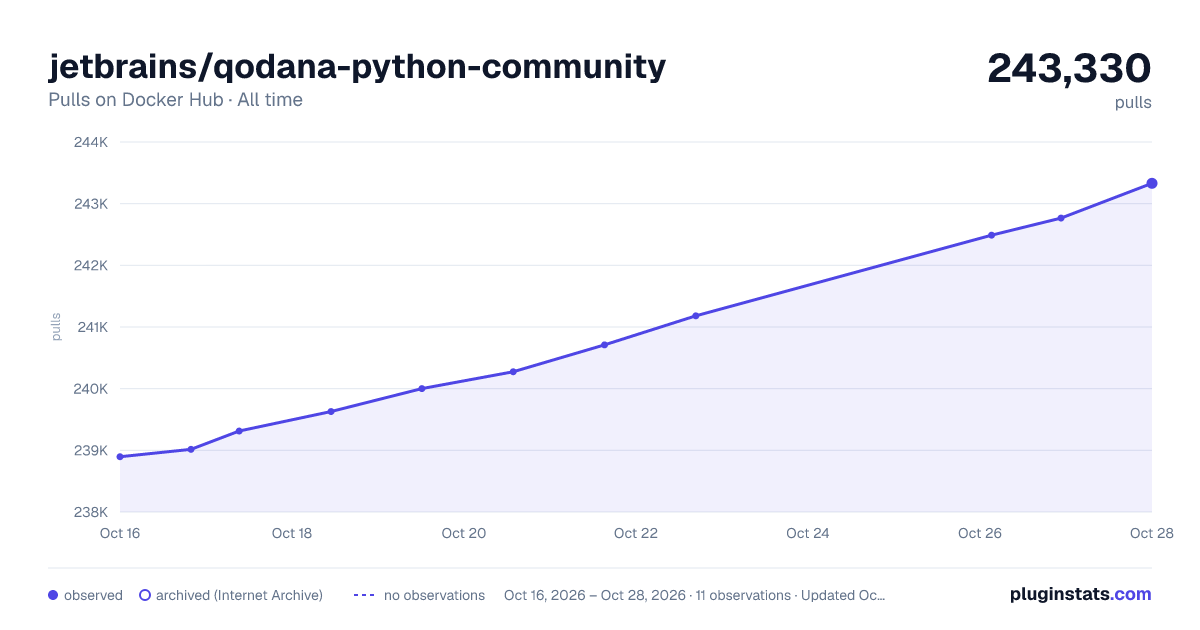Screen dimensions: 1200x630
Task: Click the Oct 18 x-axis label
Action: 292,533
